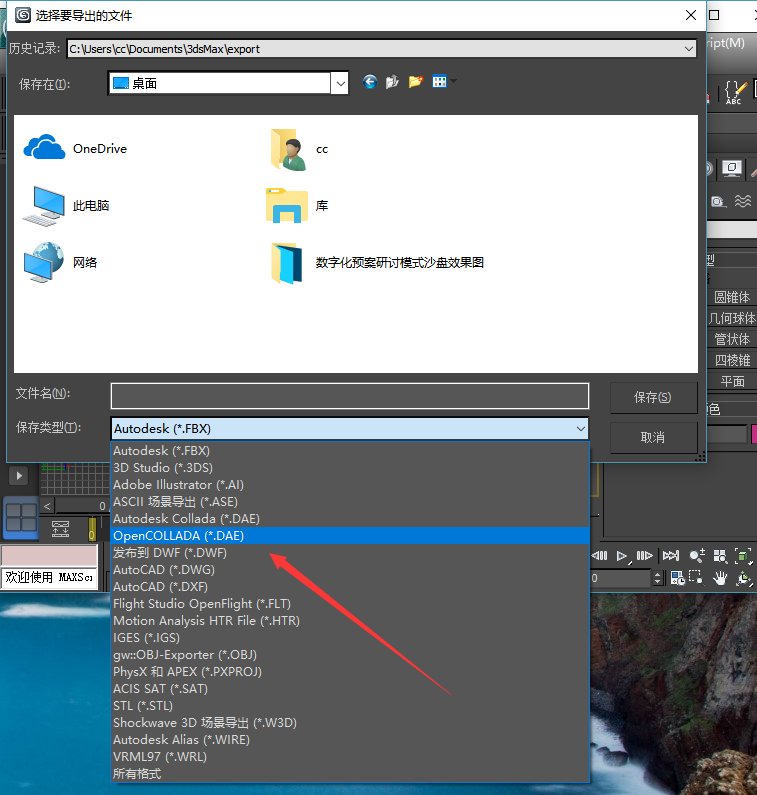The image size is (757, 795).
Task: Choose VRML97 (*.WRL) format
Action: pos(350,756)
